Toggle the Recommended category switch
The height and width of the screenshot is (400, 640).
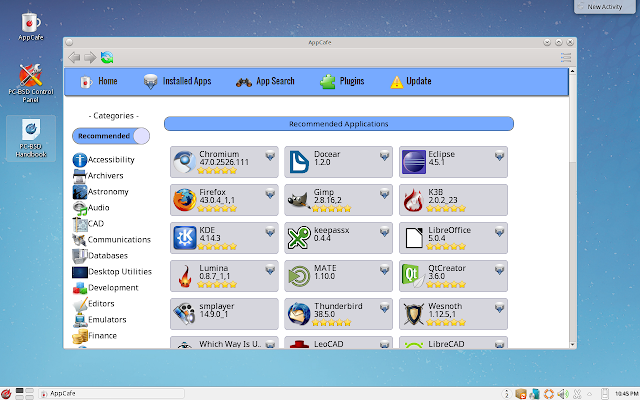pos(111,136)
